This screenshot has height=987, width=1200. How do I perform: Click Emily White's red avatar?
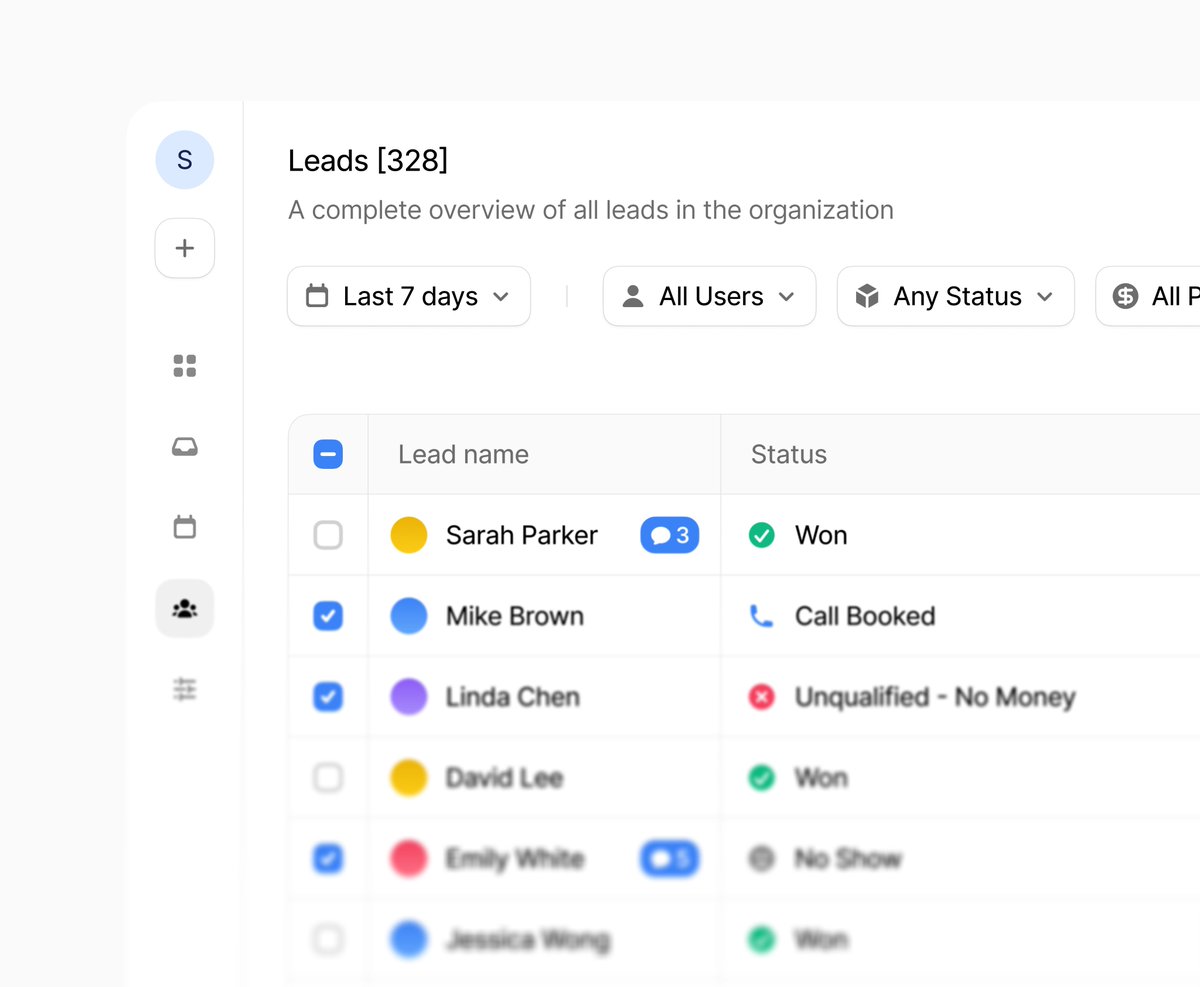tap(409, 858)
